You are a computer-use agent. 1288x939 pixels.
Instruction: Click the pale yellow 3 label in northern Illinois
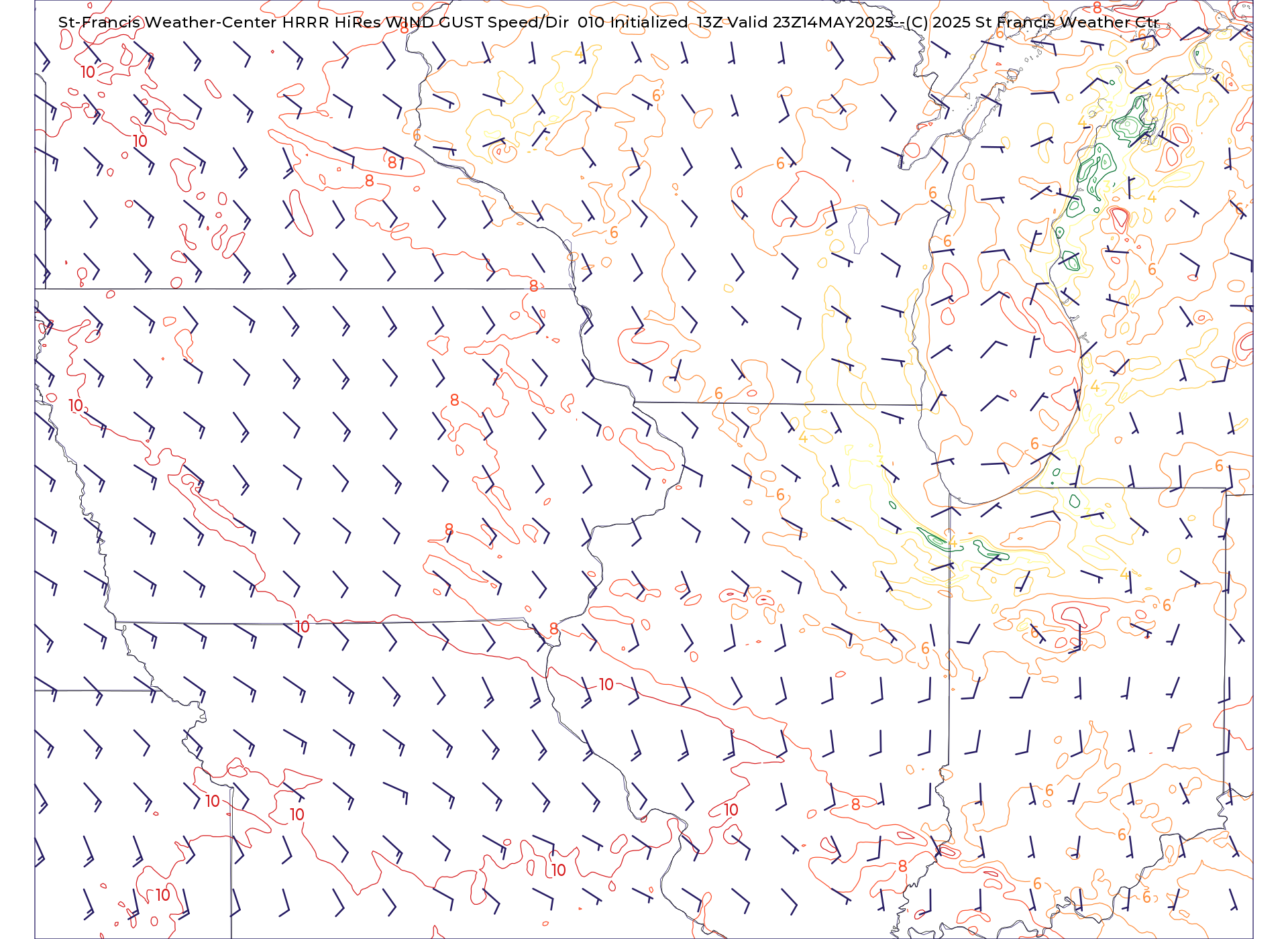click(x=879, y=461)
